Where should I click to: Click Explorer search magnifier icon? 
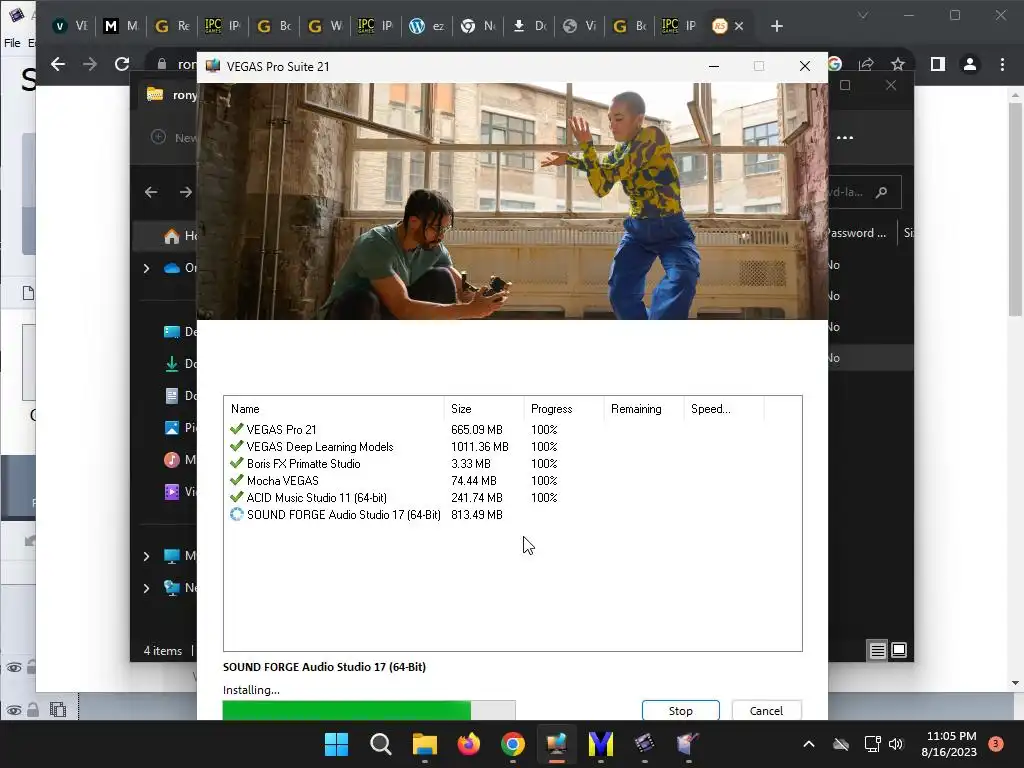[882, 192]
